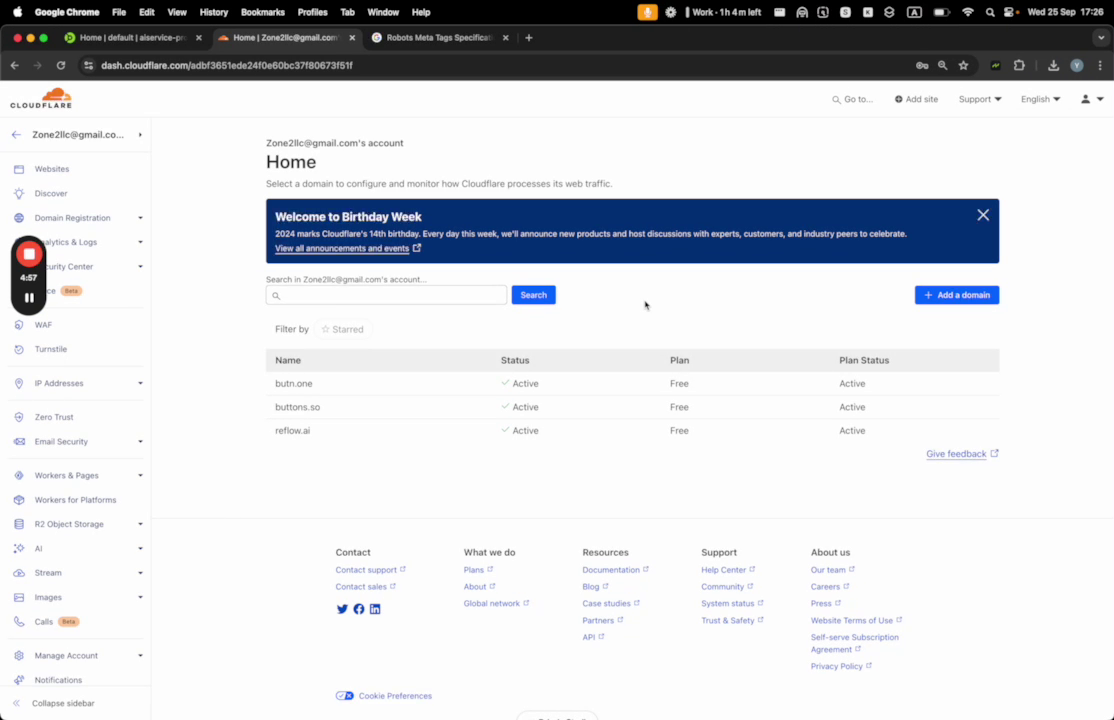
Task: Toggle the Cookie Preferences switch icon
Action: 345,696
